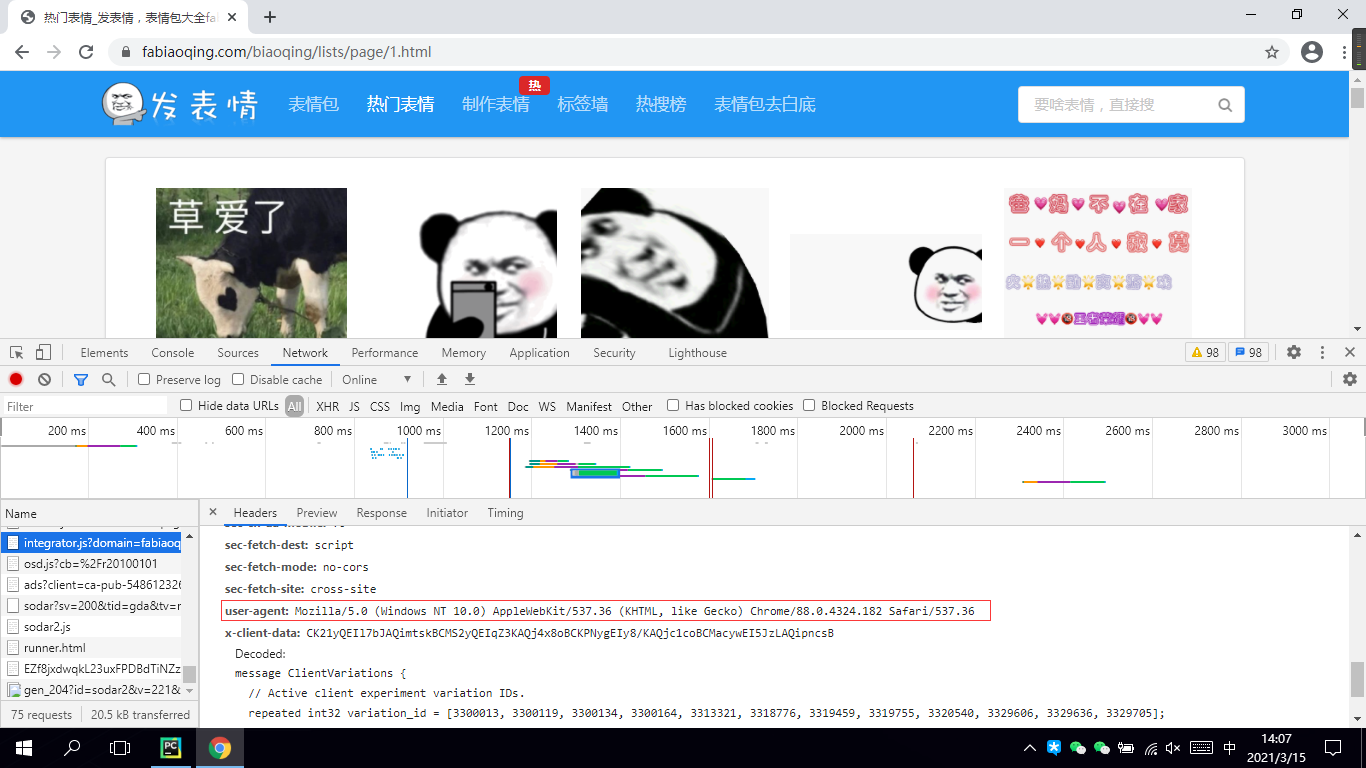Enable Hide data URLs filtering
The width and height of the screenshot is (1366, 768).
[185, 405]
